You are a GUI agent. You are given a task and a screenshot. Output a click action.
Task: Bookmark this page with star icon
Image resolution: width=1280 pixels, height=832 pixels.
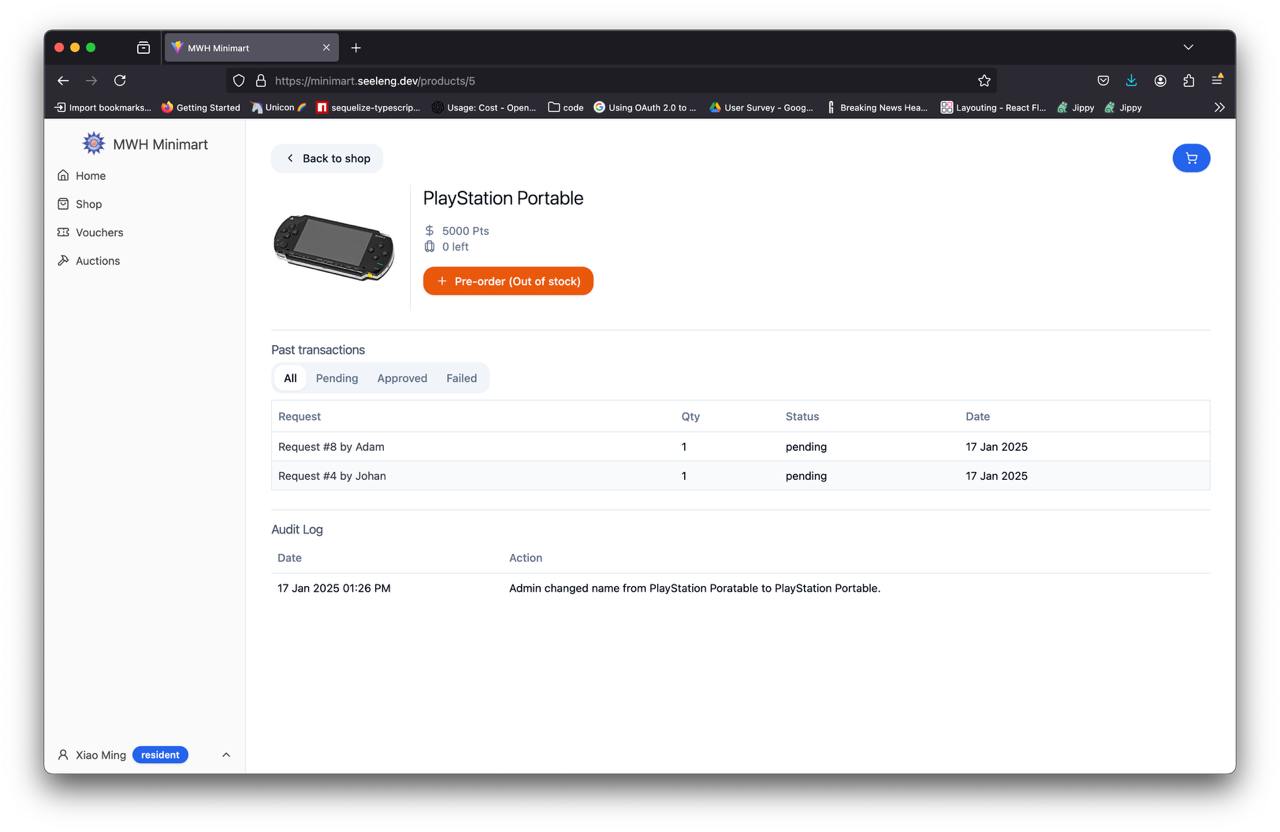(984, 80)
